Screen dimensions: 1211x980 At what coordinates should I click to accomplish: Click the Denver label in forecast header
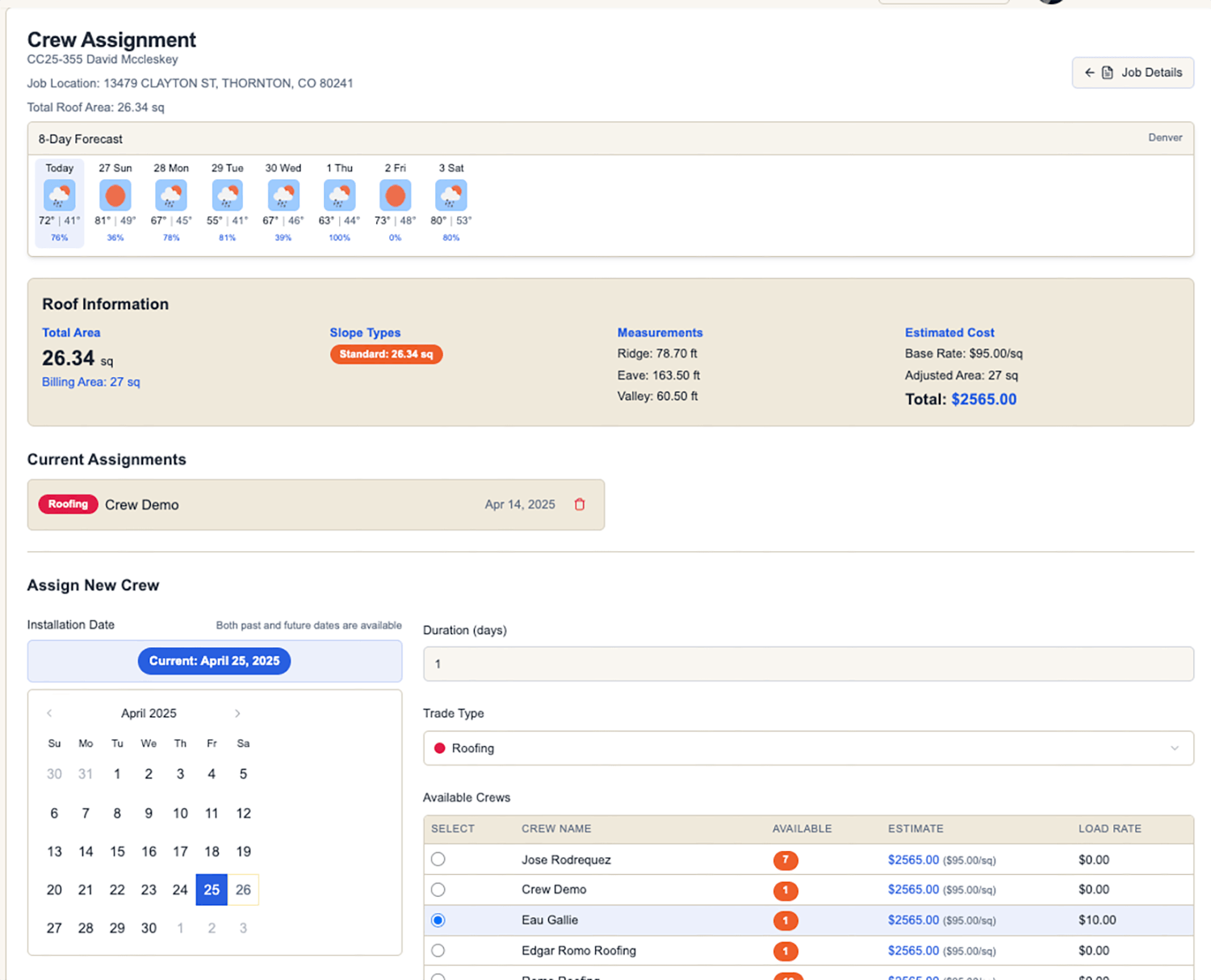click(x=1165, y=138)
